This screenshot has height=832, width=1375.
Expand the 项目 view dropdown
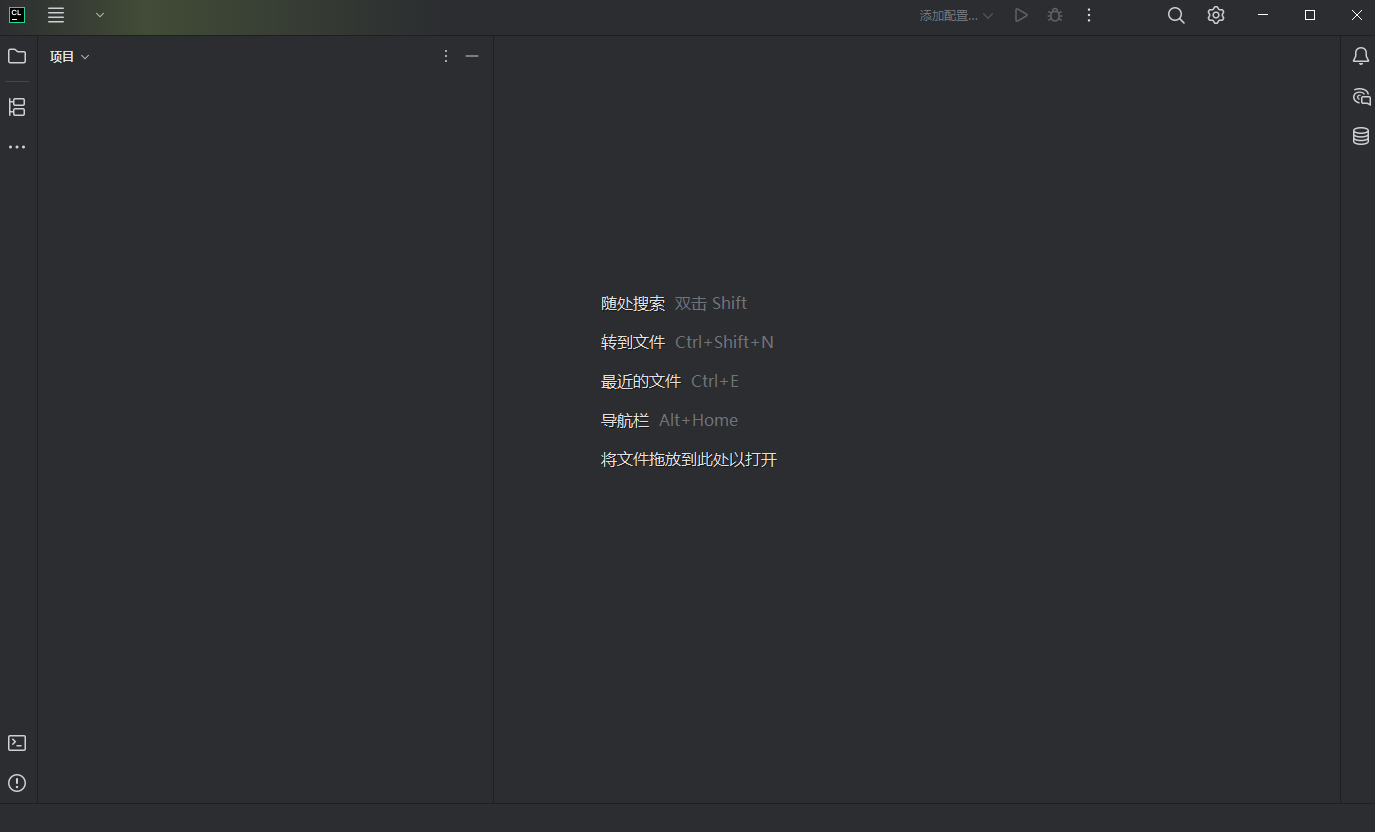[x=70, y=57]
